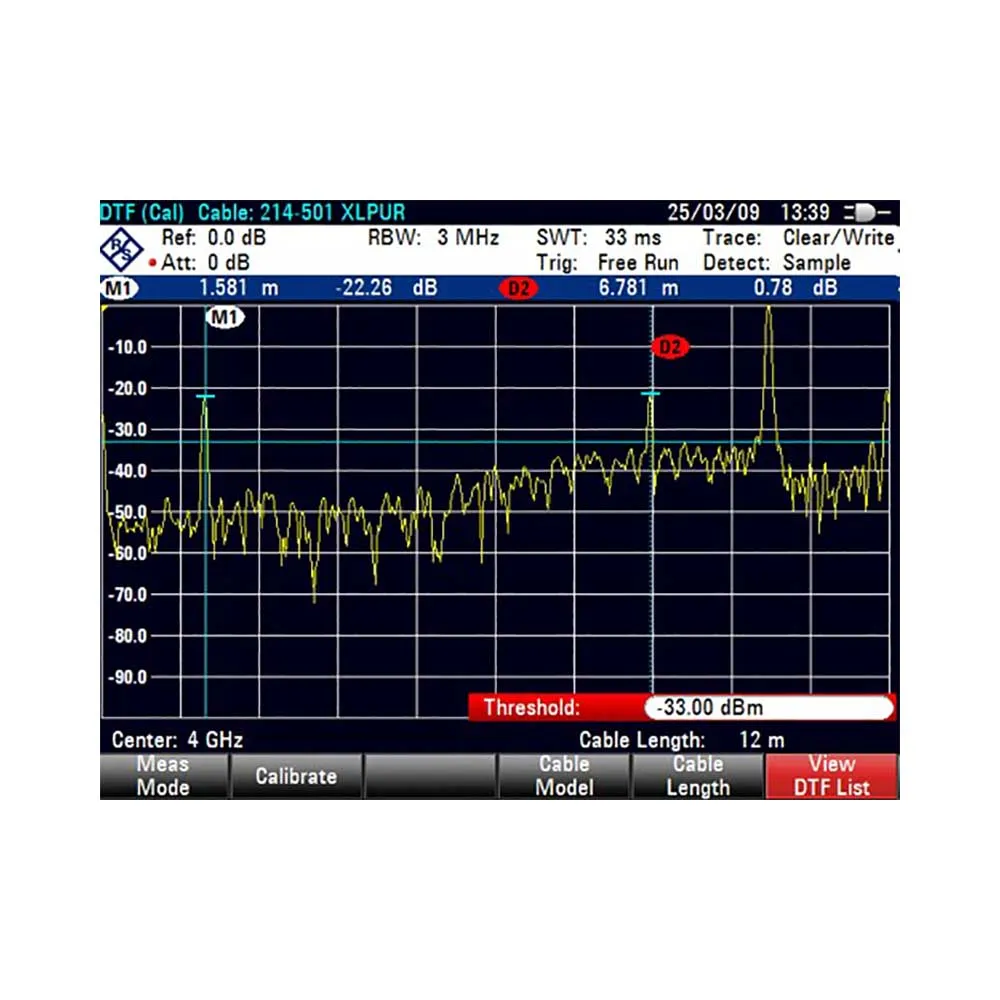This screenshot has width=1000, height=1000.
Task: Select the 0.78 dB delta value
Action: pyautogui.click(x=795, y=288)
